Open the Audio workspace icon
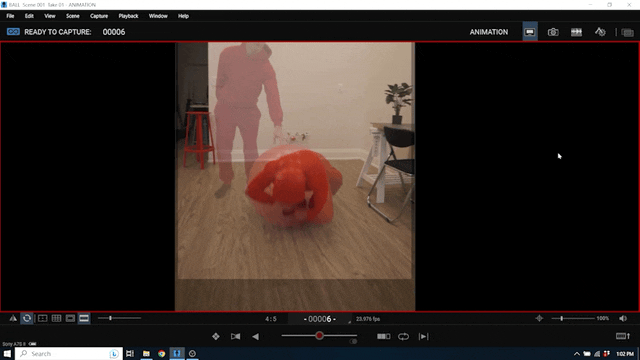 point(600,32)
